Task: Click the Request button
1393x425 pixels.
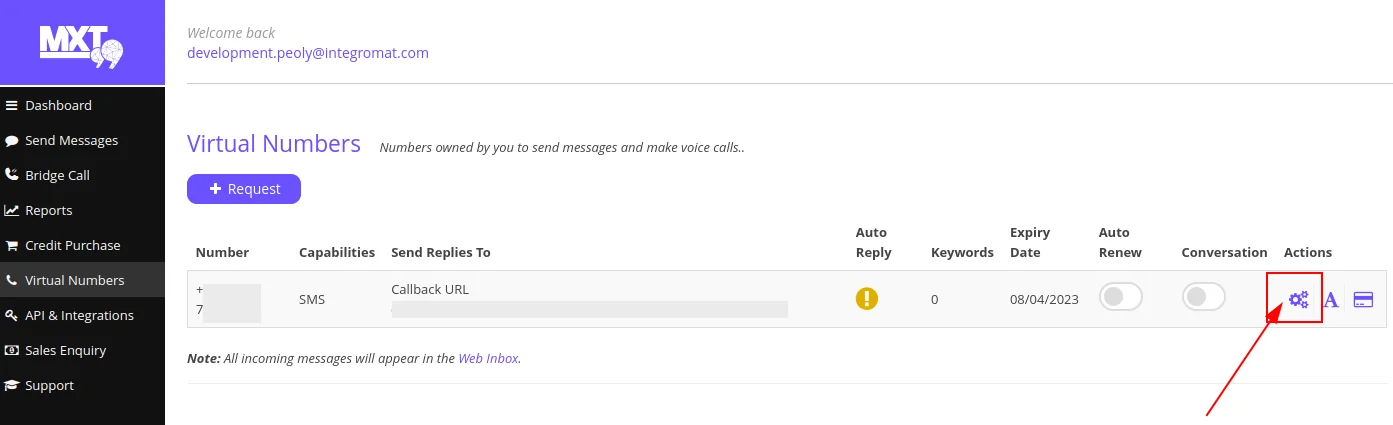Action: click(244, 189)
